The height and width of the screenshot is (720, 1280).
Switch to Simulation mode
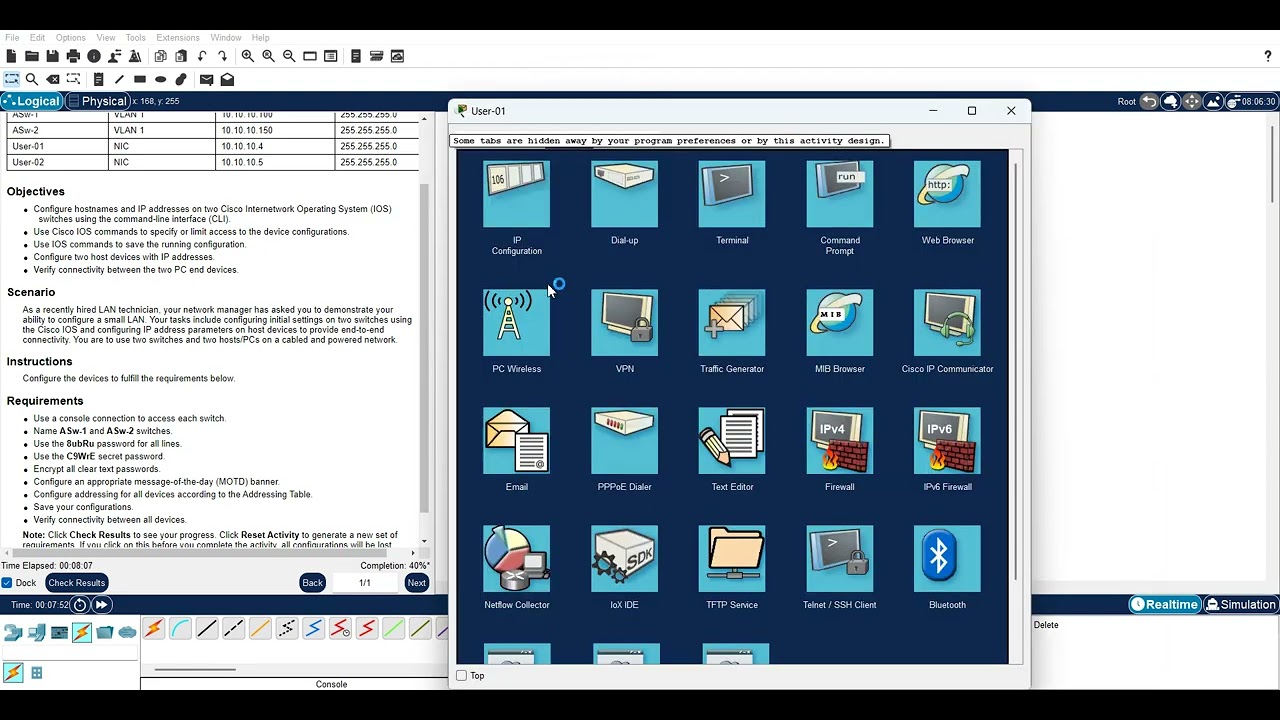(1241, 604)
